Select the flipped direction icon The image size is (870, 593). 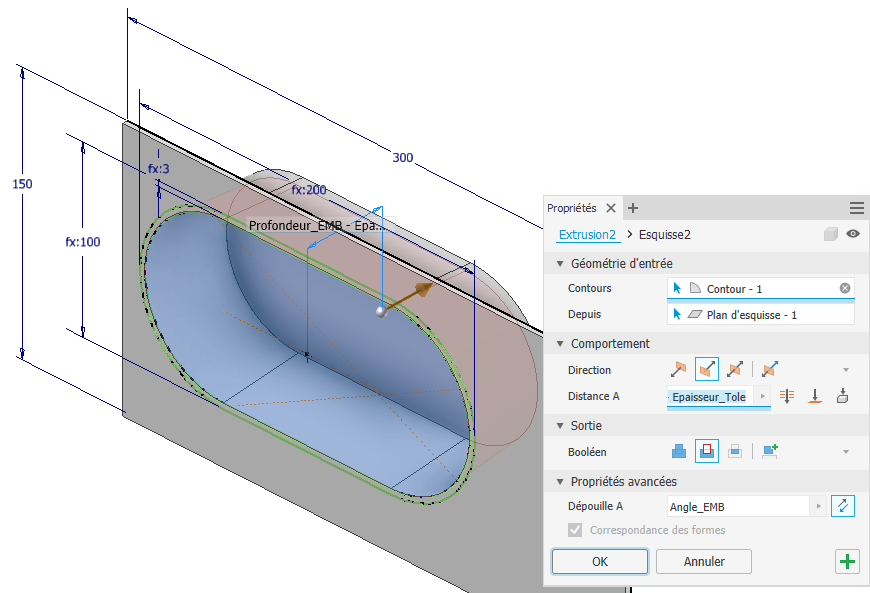[x=707, y=369]
